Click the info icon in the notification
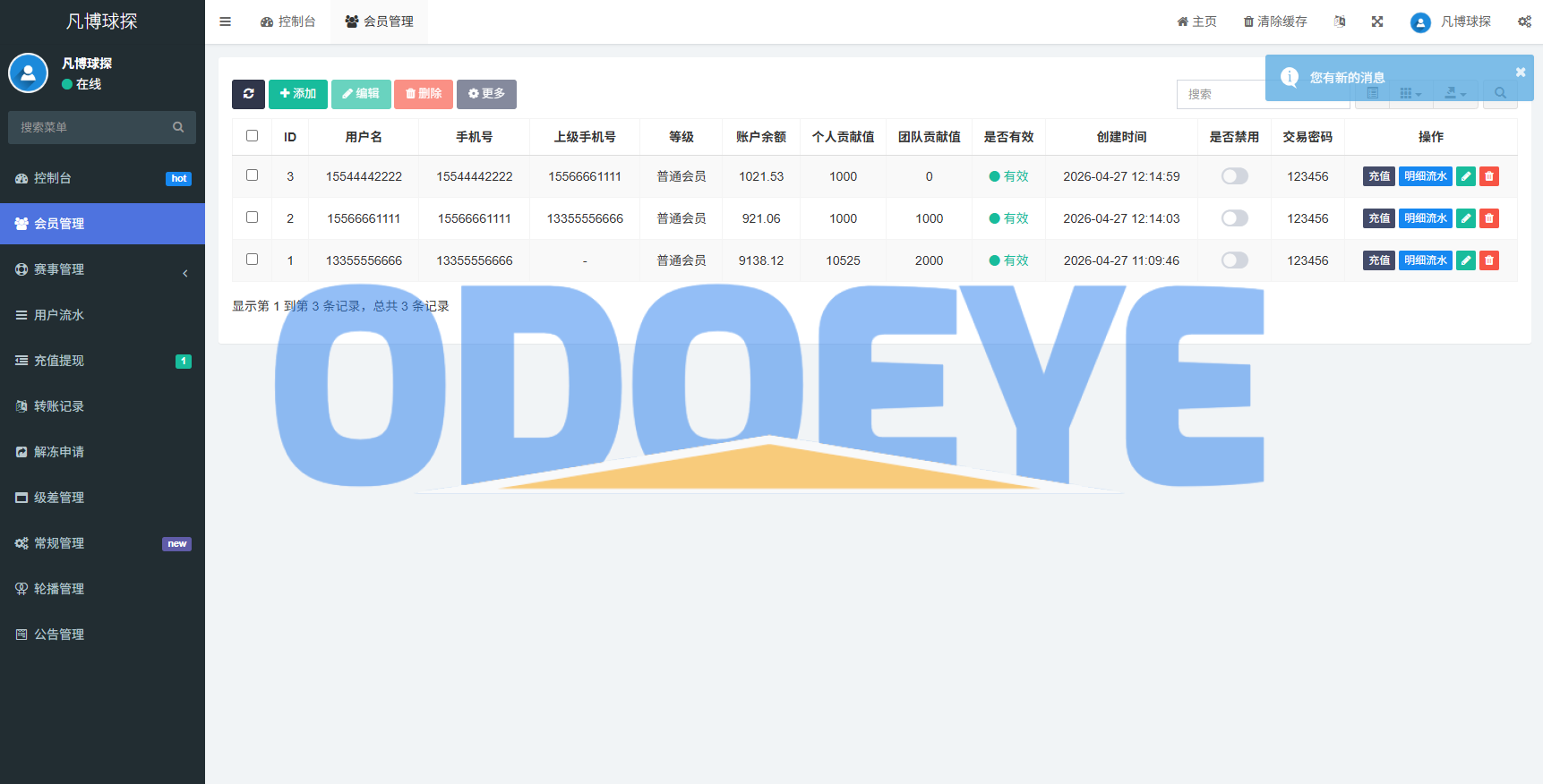This screenshot has height=784, width=1543. 1290,78
